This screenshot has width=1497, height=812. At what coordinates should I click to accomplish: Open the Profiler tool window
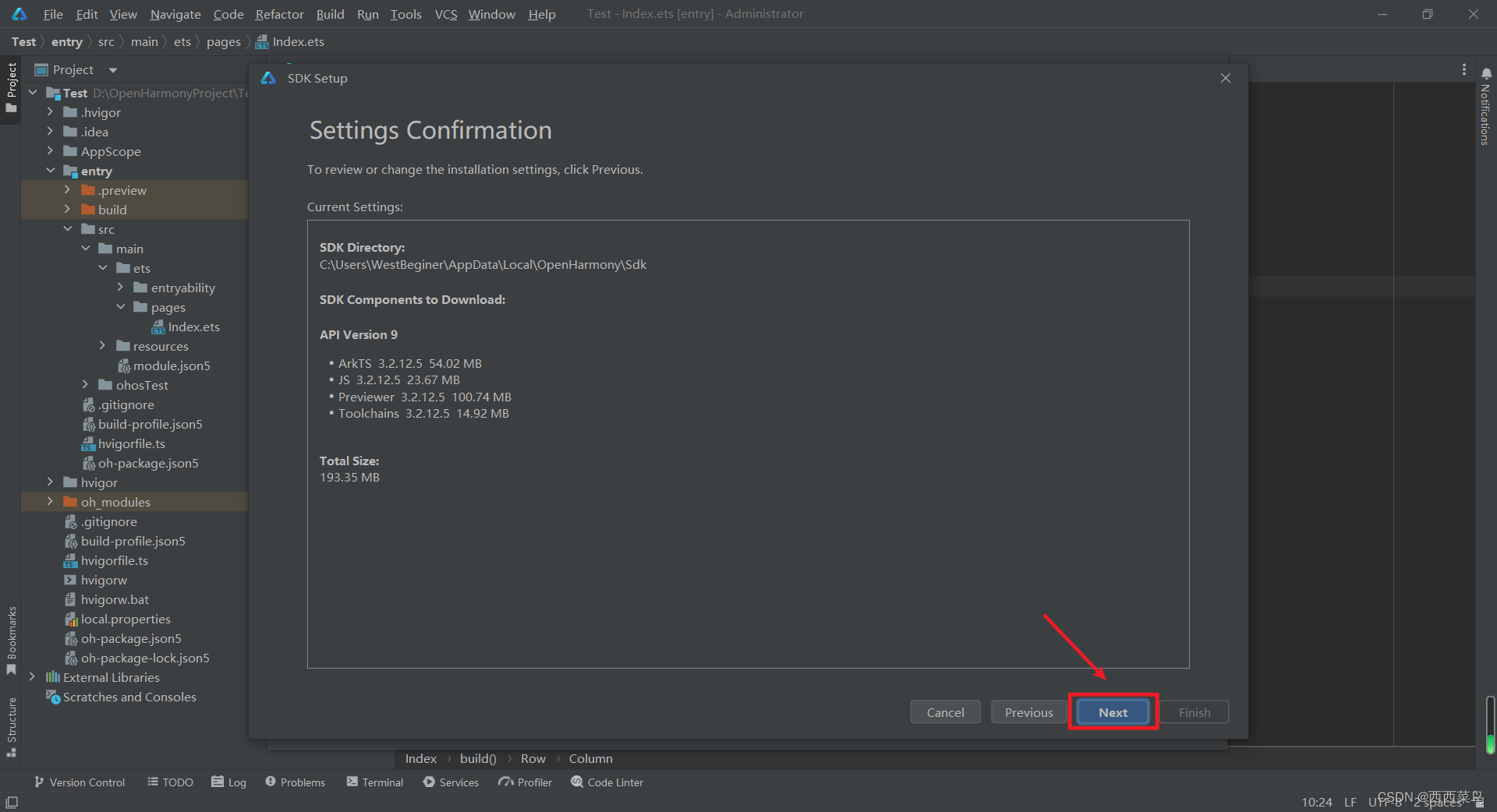click(526, 782)
